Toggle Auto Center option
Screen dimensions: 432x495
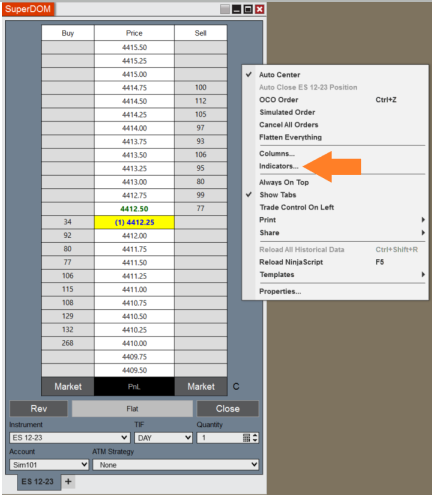coord(279,75)
